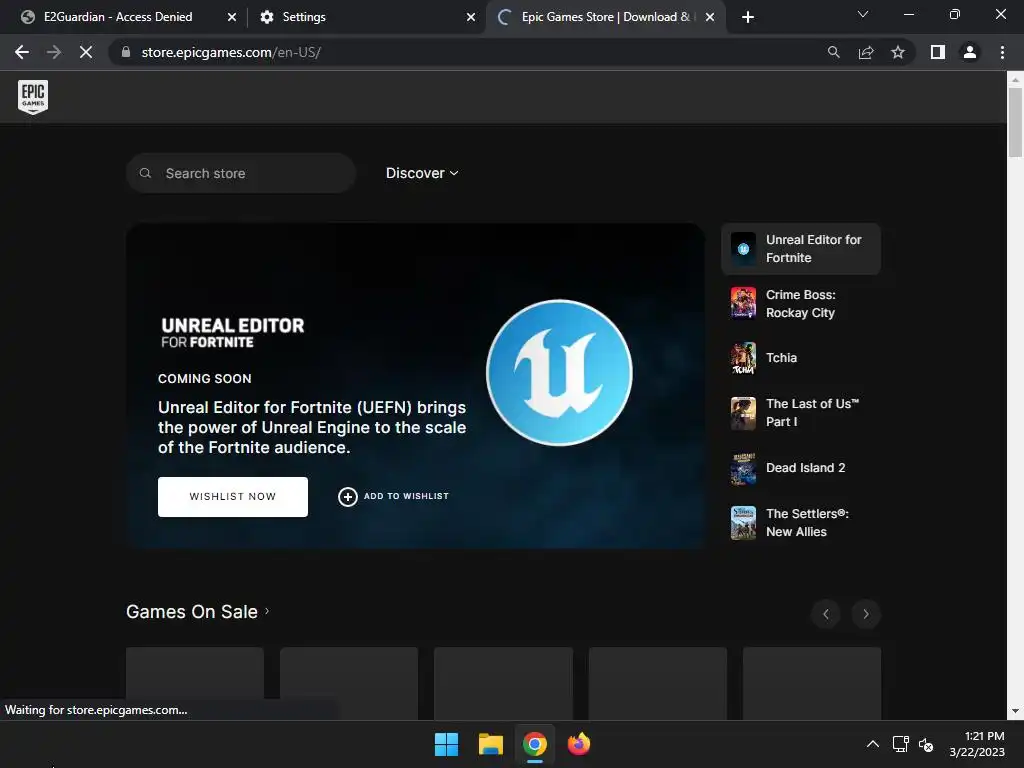Go back using the browser back arrow
The image size is (1024, 768).
(22, 52)
